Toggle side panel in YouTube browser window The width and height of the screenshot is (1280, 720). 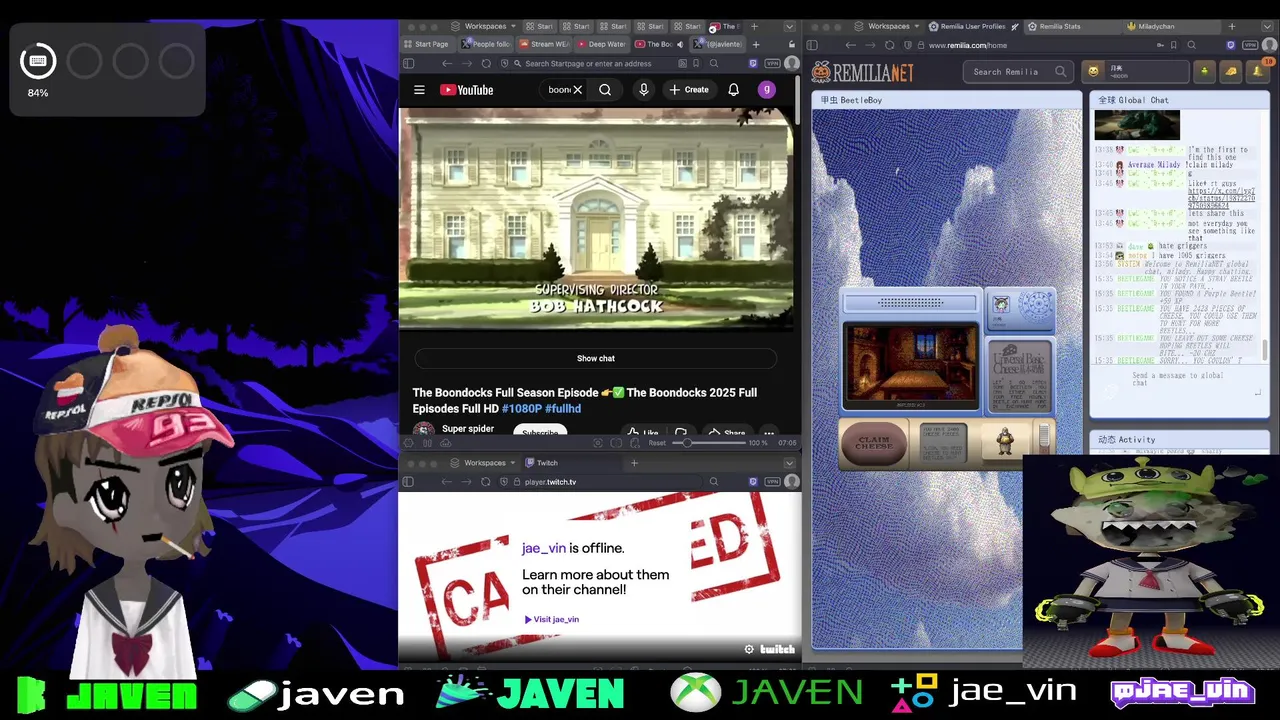pos(408,63)
